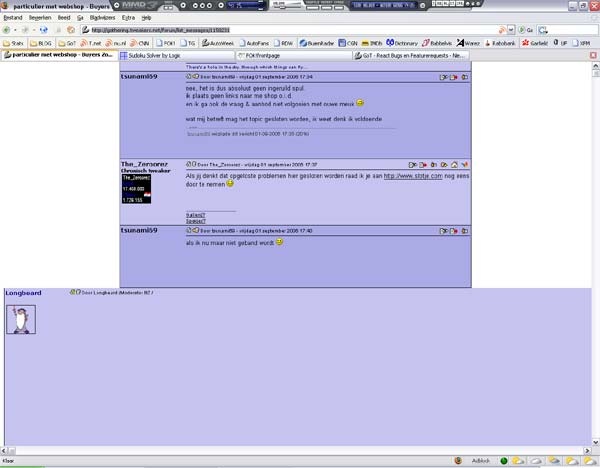The width and height of the screenshot is (600, 468).
Task: Open the nu.nl feed bookmark
Action: pyautogui.click(x=116, y=43)
